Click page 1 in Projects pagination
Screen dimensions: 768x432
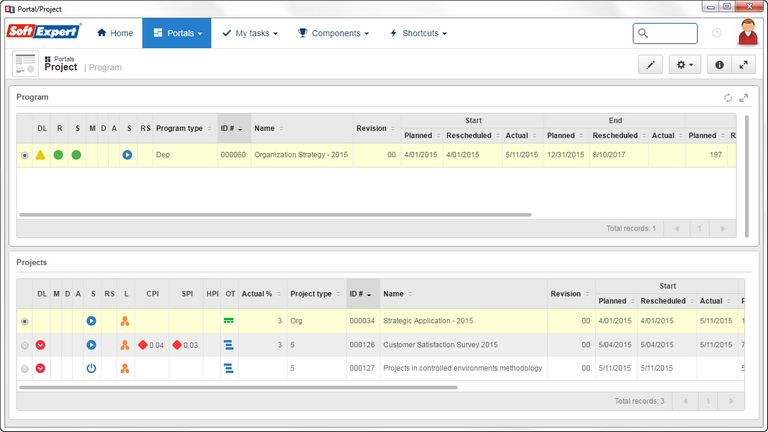coord(708,401)
